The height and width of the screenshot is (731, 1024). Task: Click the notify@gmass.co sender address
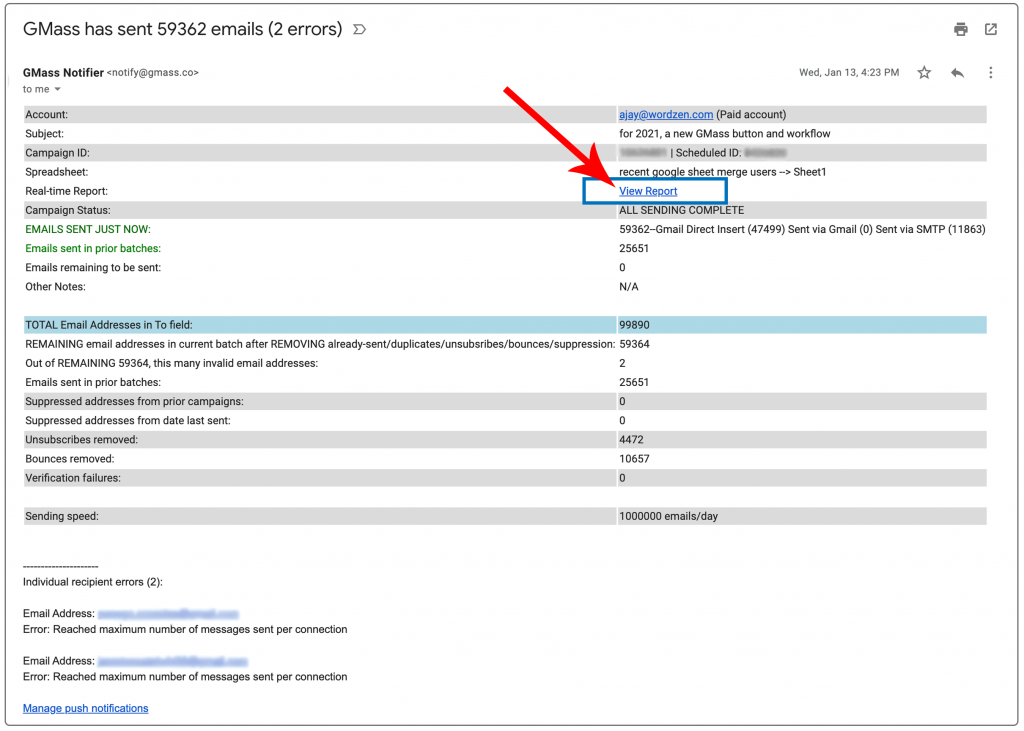[x=153, y=73]
